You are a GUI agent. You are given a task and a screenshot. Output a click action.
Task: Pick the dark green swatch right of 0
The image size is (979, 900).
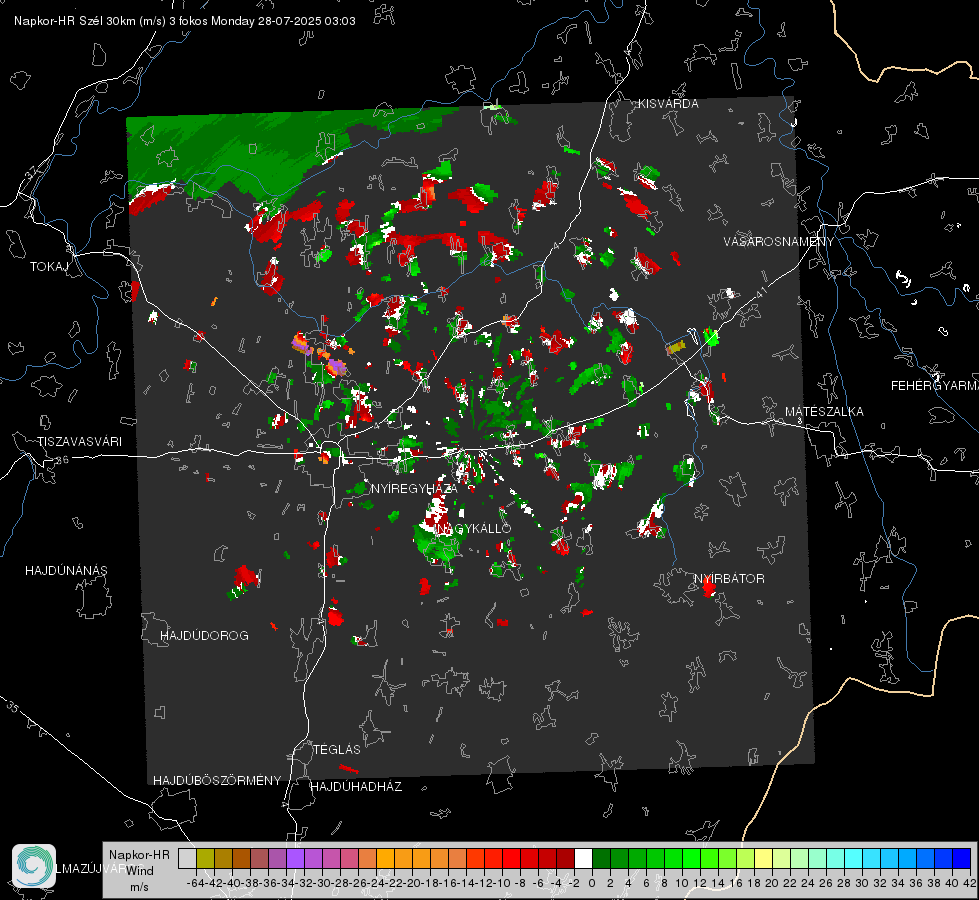coord(601,858)
